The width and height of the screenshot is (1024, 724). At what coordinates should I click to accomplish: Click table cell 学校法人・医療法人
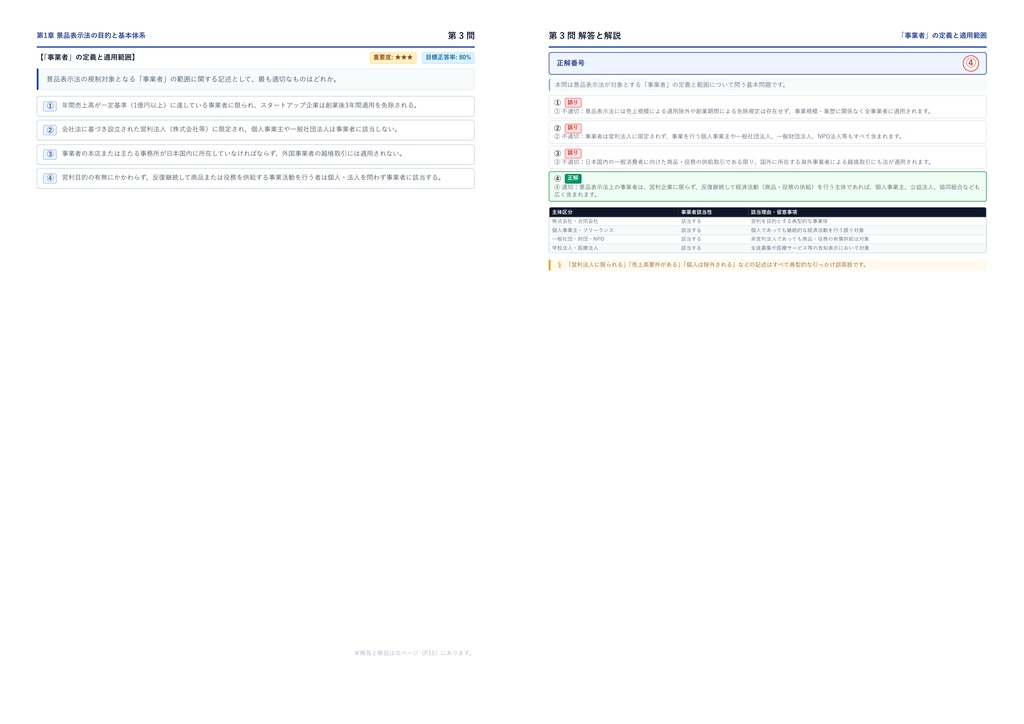[x=575, y=248]
